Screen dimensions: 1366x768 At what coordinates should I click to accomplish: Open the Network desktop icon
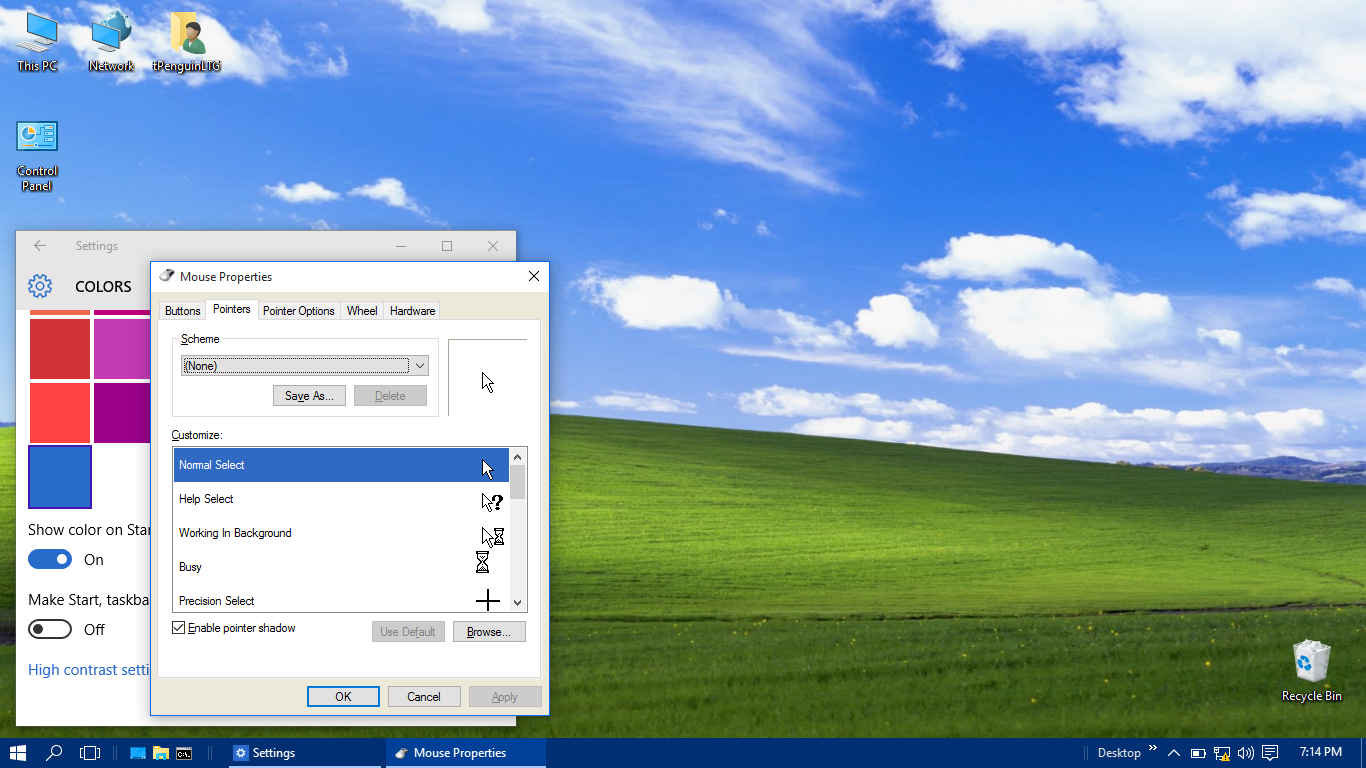(111, 41)
